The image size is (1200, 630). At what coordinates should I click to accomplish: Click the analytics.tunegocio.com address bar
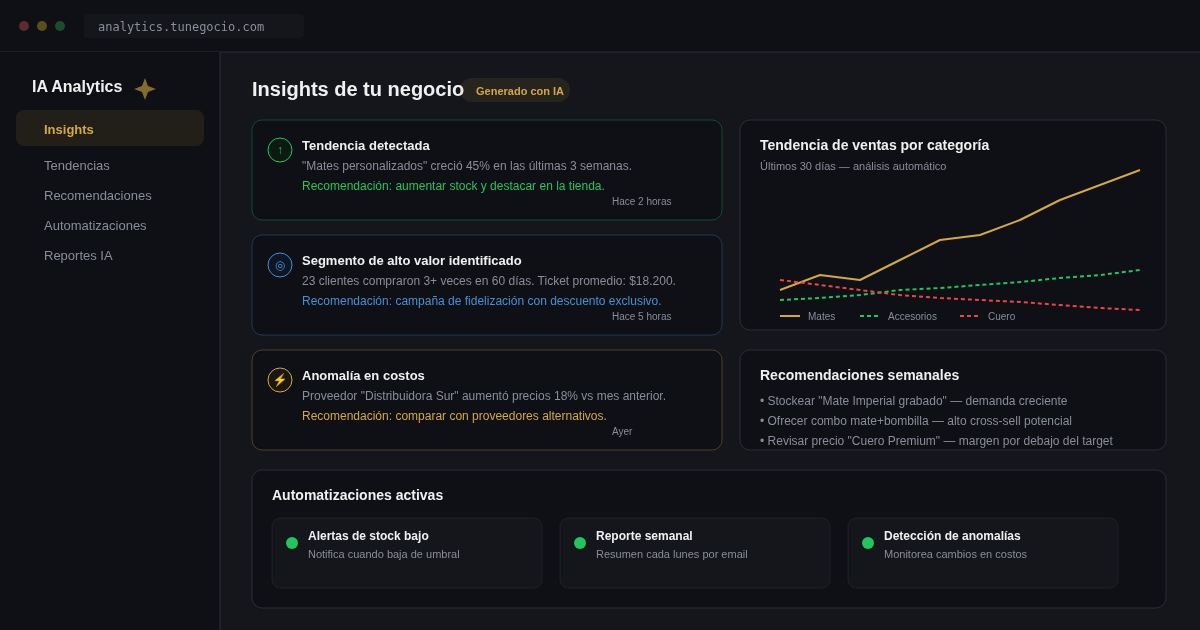pyautogui.click(x=193, y=26)
